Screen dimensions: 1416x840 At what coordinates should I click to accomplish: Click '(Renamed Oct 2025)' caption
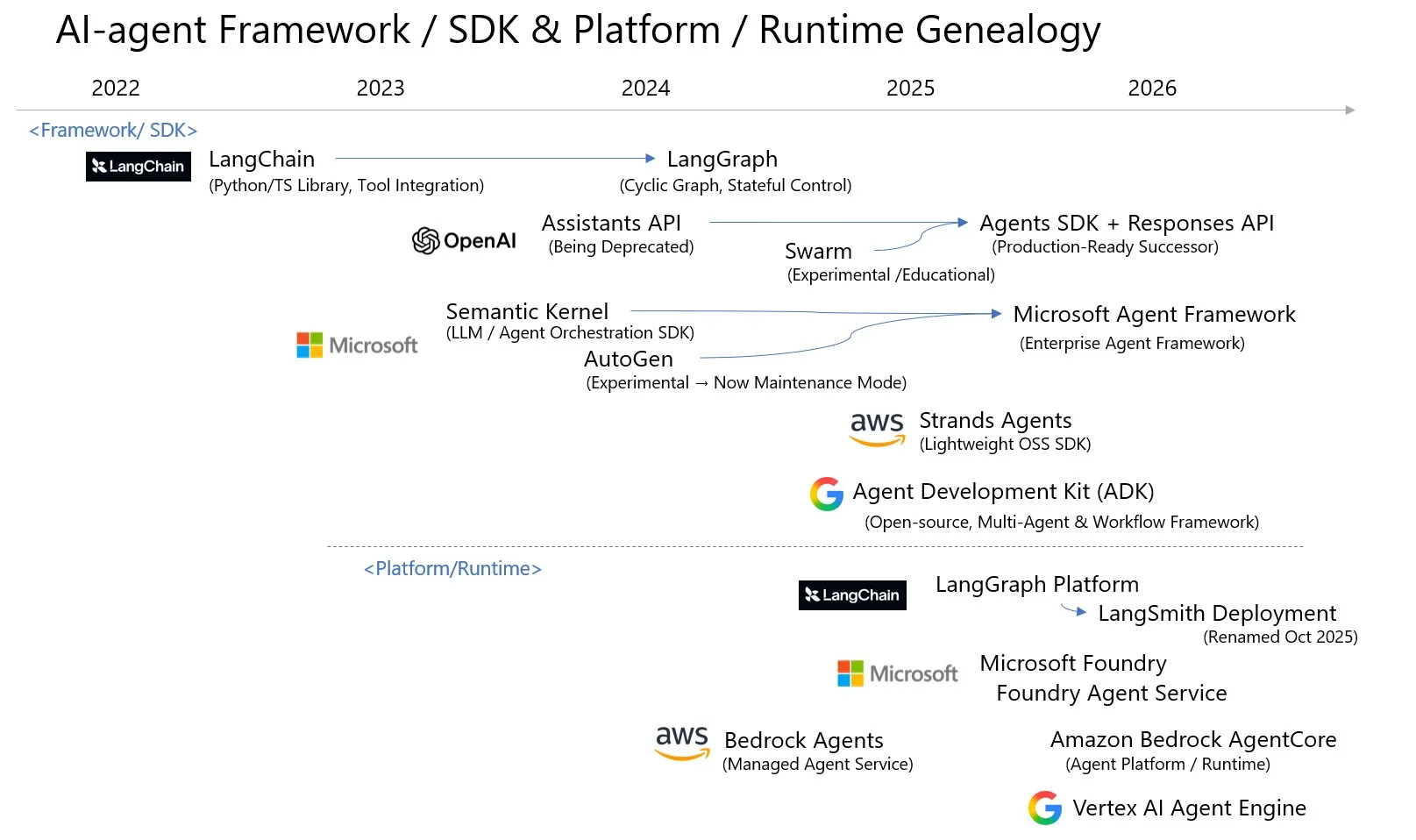[1280, 637]
